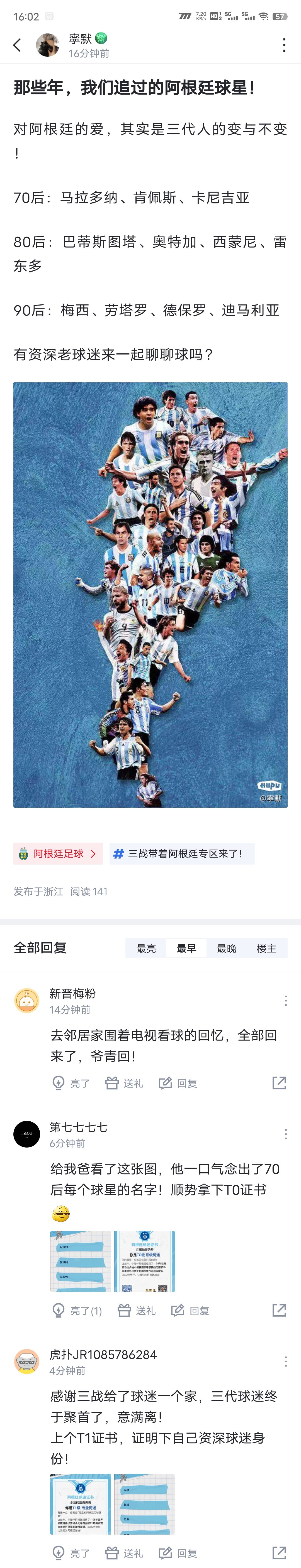The image size is (301, 1568).
Task: Open the 阿根廷足球 section link
Action: [x=58, y=853]
